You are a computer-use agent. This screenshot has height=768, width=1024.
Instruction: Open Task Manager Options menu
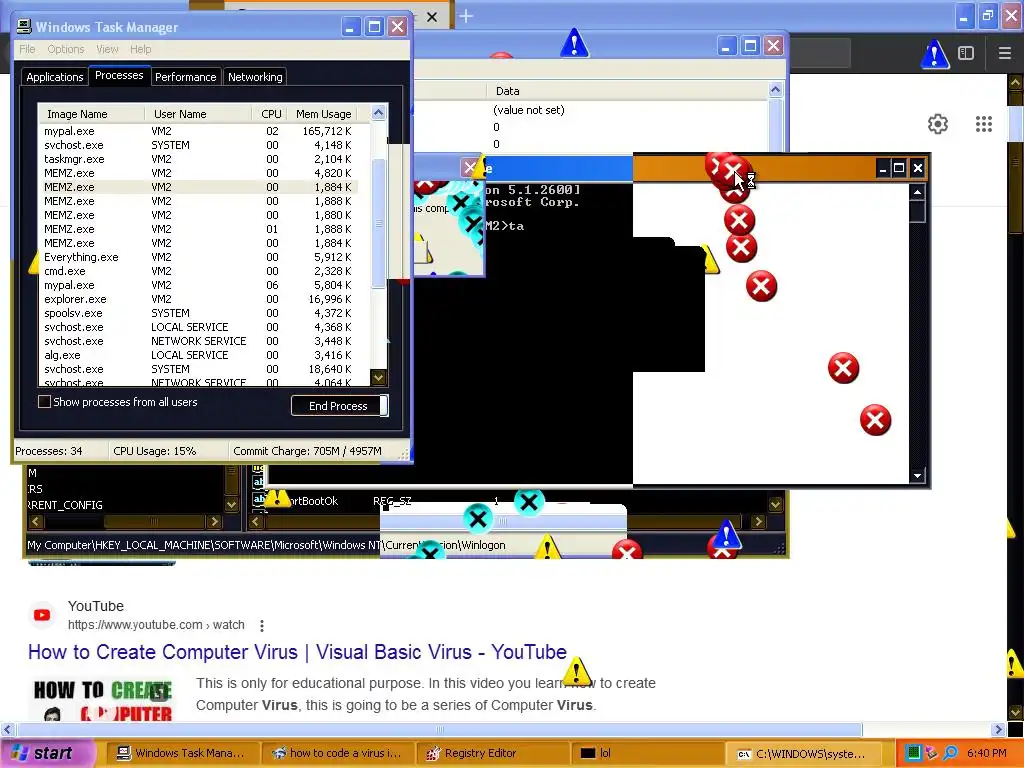coord(65,49)
